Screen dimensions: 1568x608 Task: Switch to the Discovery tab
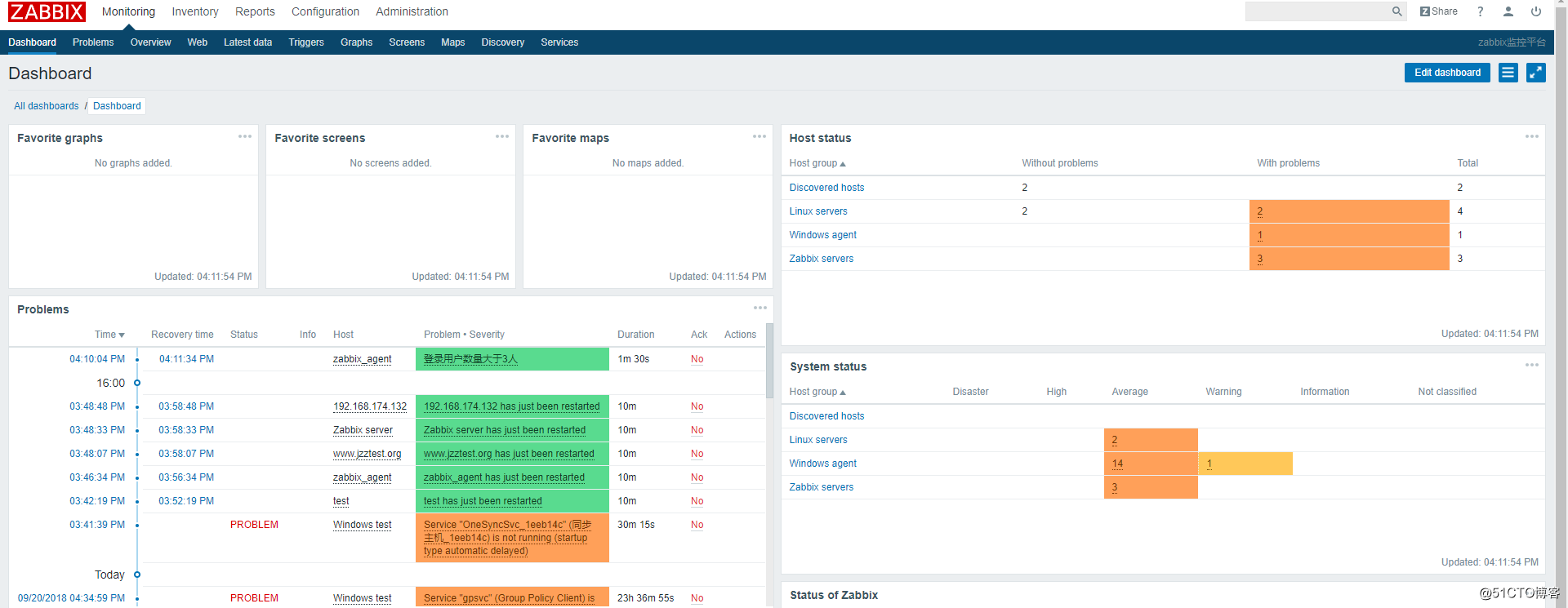(502, 42)
